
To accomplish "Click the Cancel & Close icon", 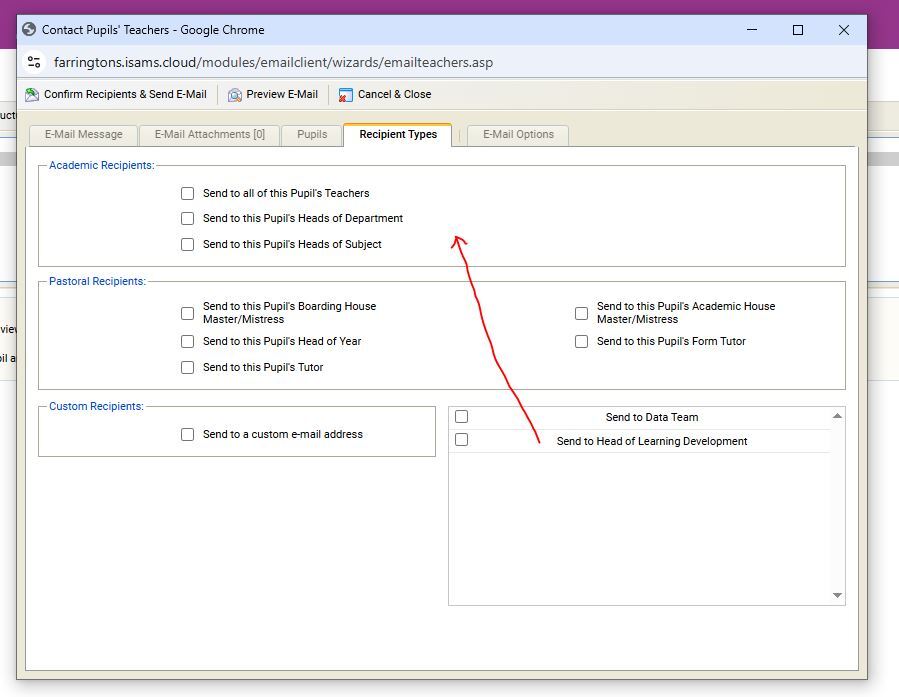I will coord(346,95).
